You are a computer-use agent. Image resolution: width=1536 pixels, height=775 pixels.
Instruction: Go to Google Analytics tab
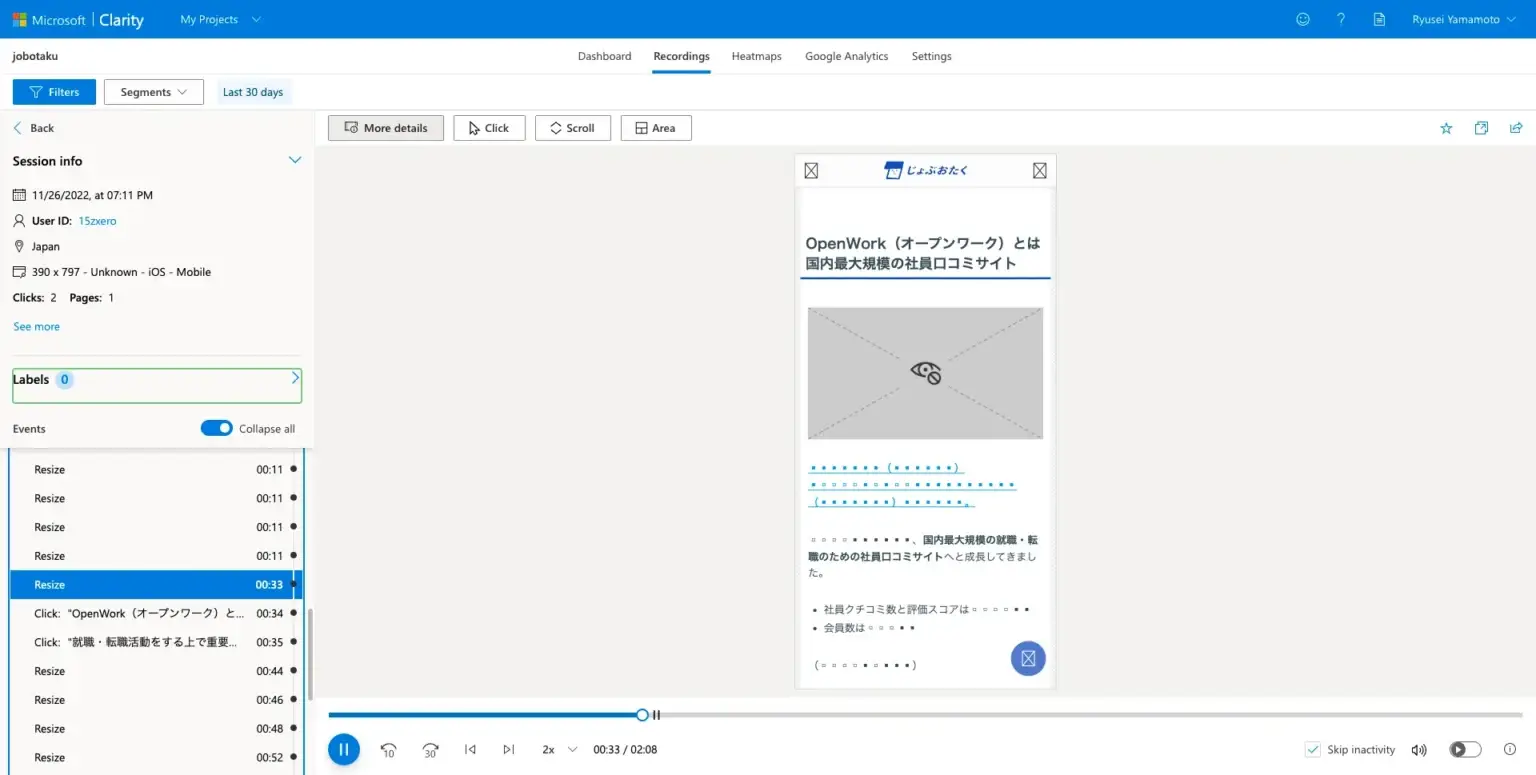click(x=847, y=56)
